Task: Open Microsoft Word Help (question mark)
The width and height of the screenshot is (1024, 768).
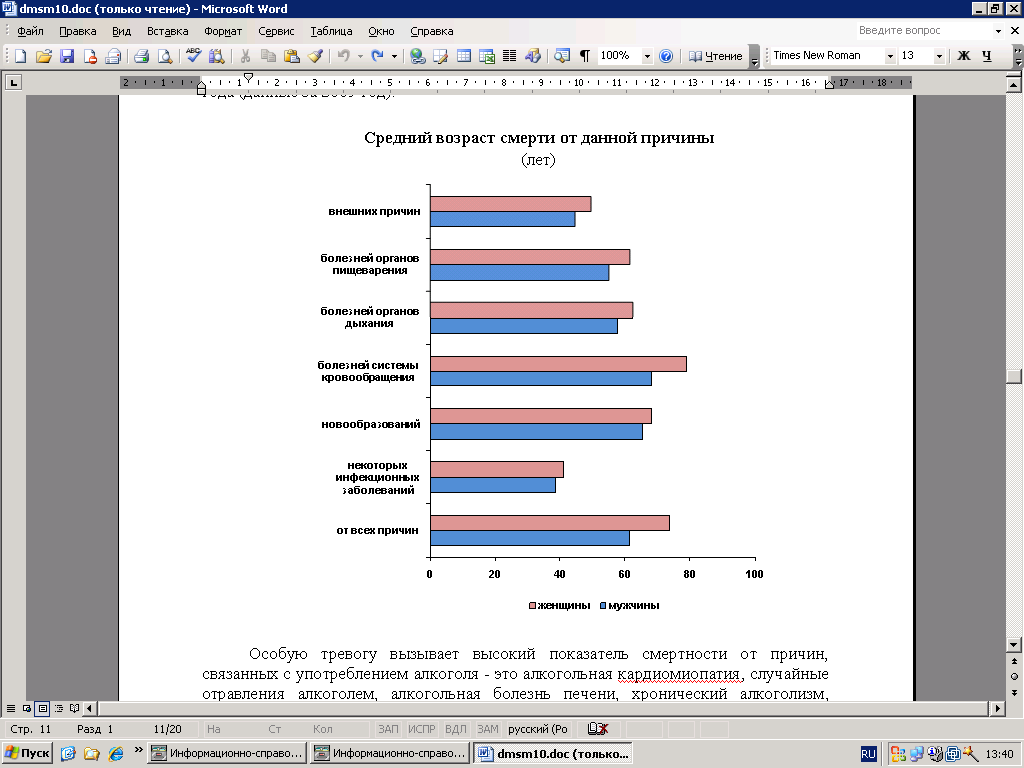Action: (x=665, y=56)
